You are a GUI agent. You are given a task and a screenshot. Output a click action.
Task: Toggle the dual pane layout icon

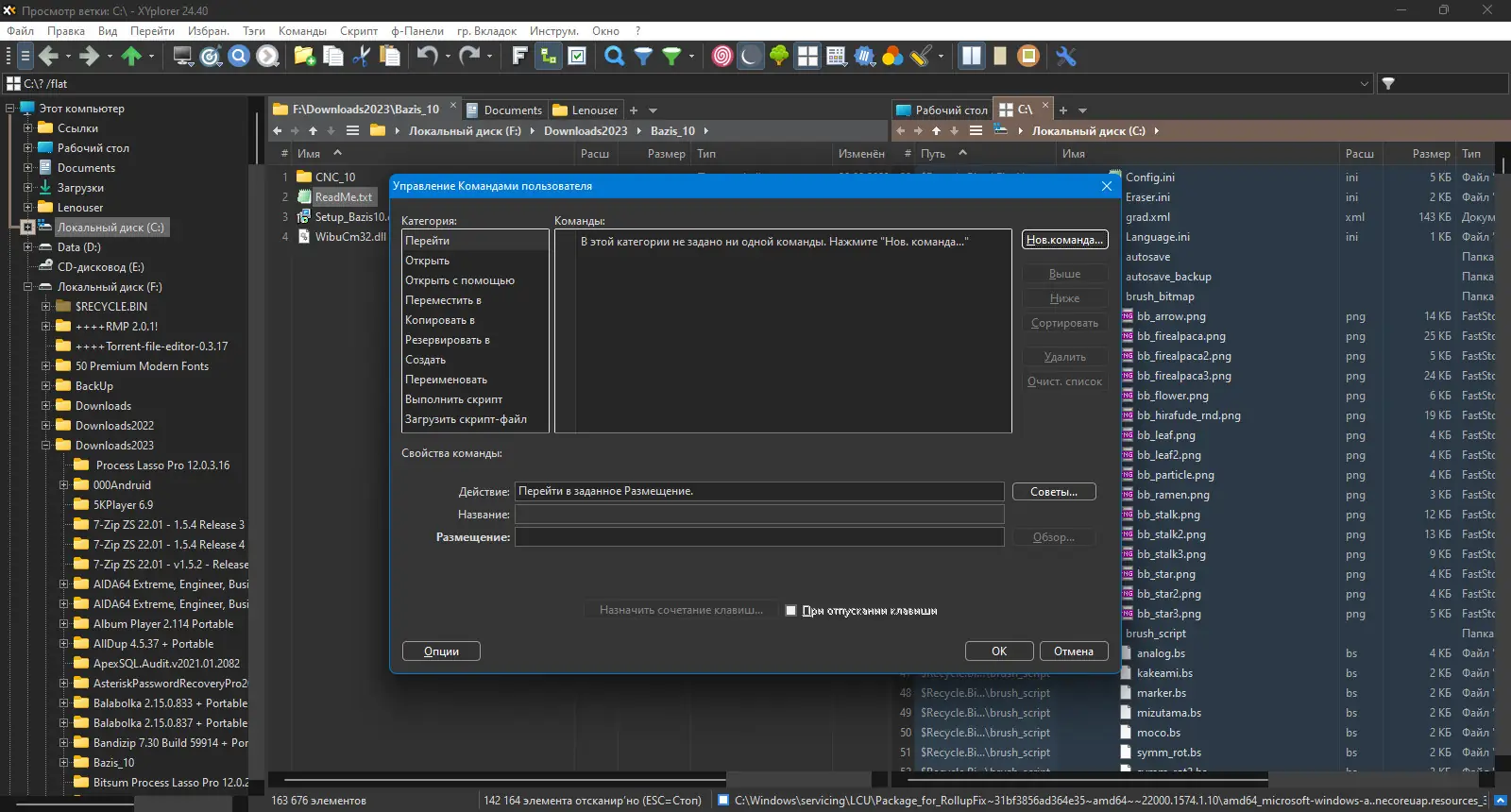coord(971,57)
